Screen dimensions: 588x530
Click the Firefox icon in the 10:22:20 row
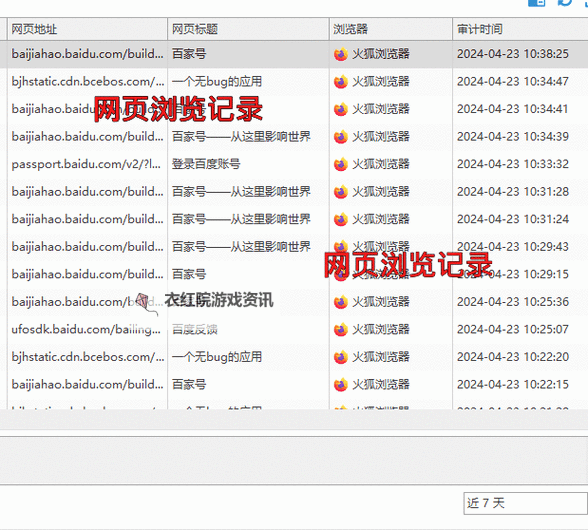click(x=341, y=357)
